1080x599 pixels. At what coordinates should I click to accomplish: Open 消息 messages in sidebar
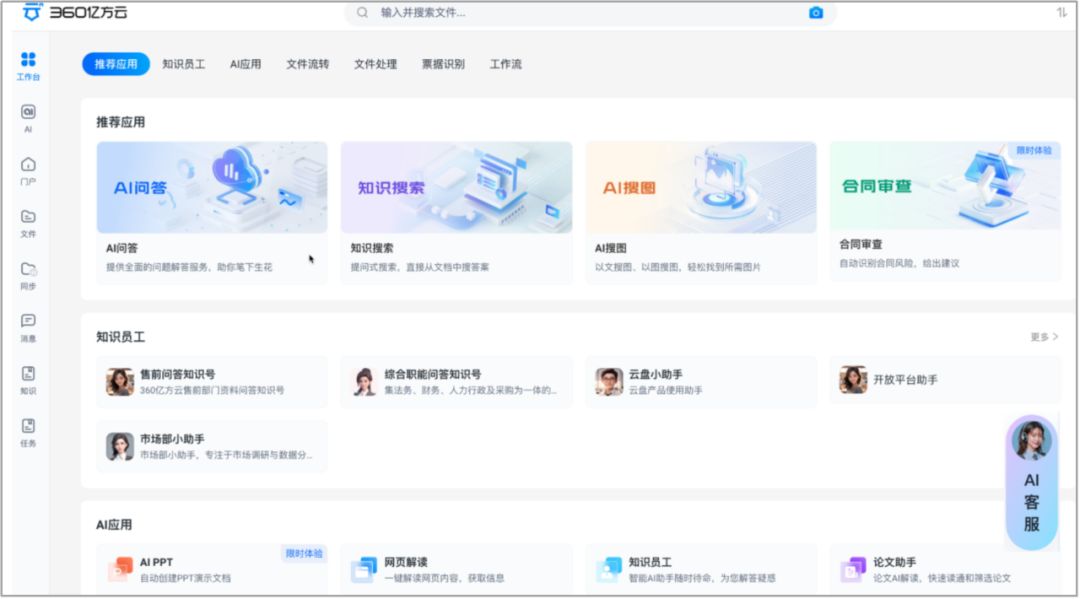[x=28, y=327]
